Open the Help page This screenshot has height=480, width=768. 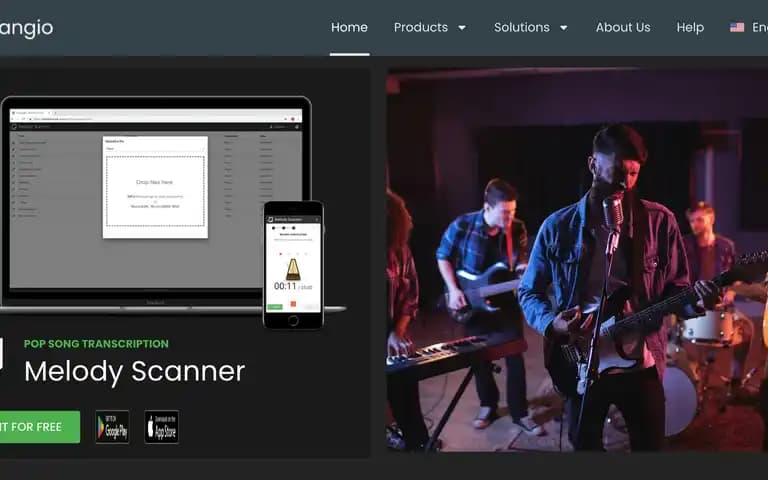click(690, 27)
